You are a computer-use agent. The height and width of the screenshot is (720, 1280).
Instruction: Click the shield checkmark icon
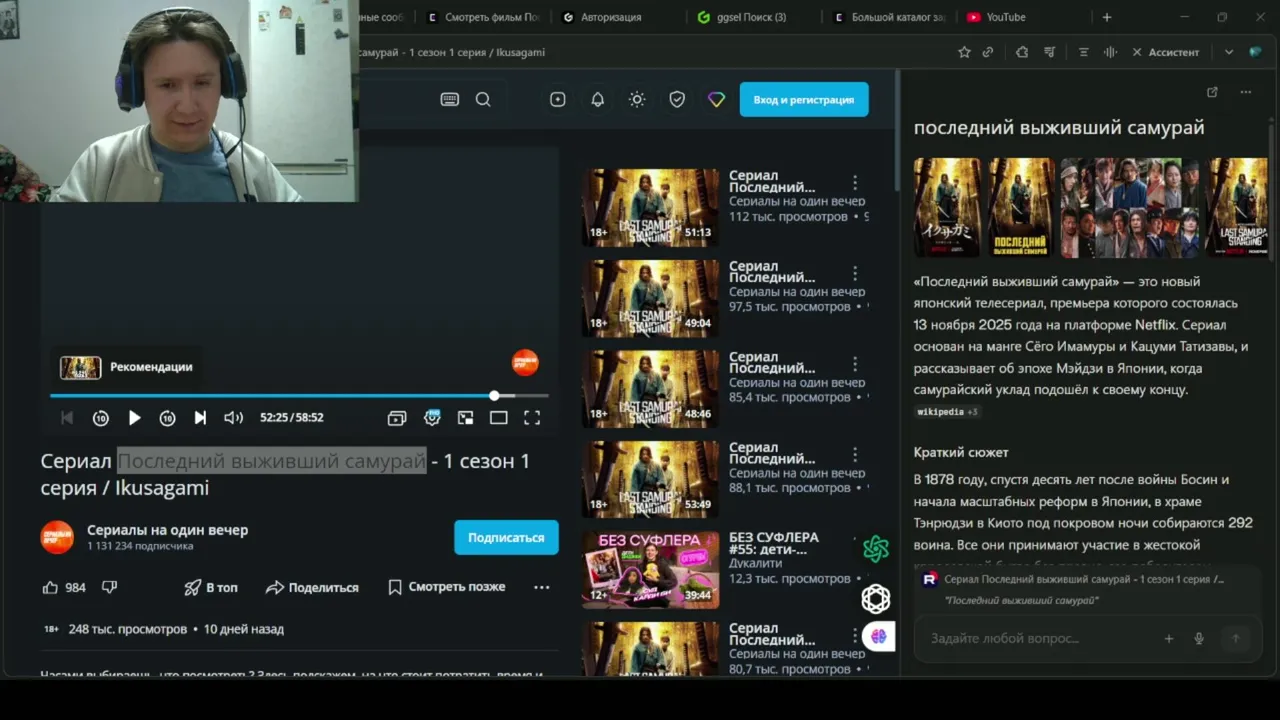[677, 99]
